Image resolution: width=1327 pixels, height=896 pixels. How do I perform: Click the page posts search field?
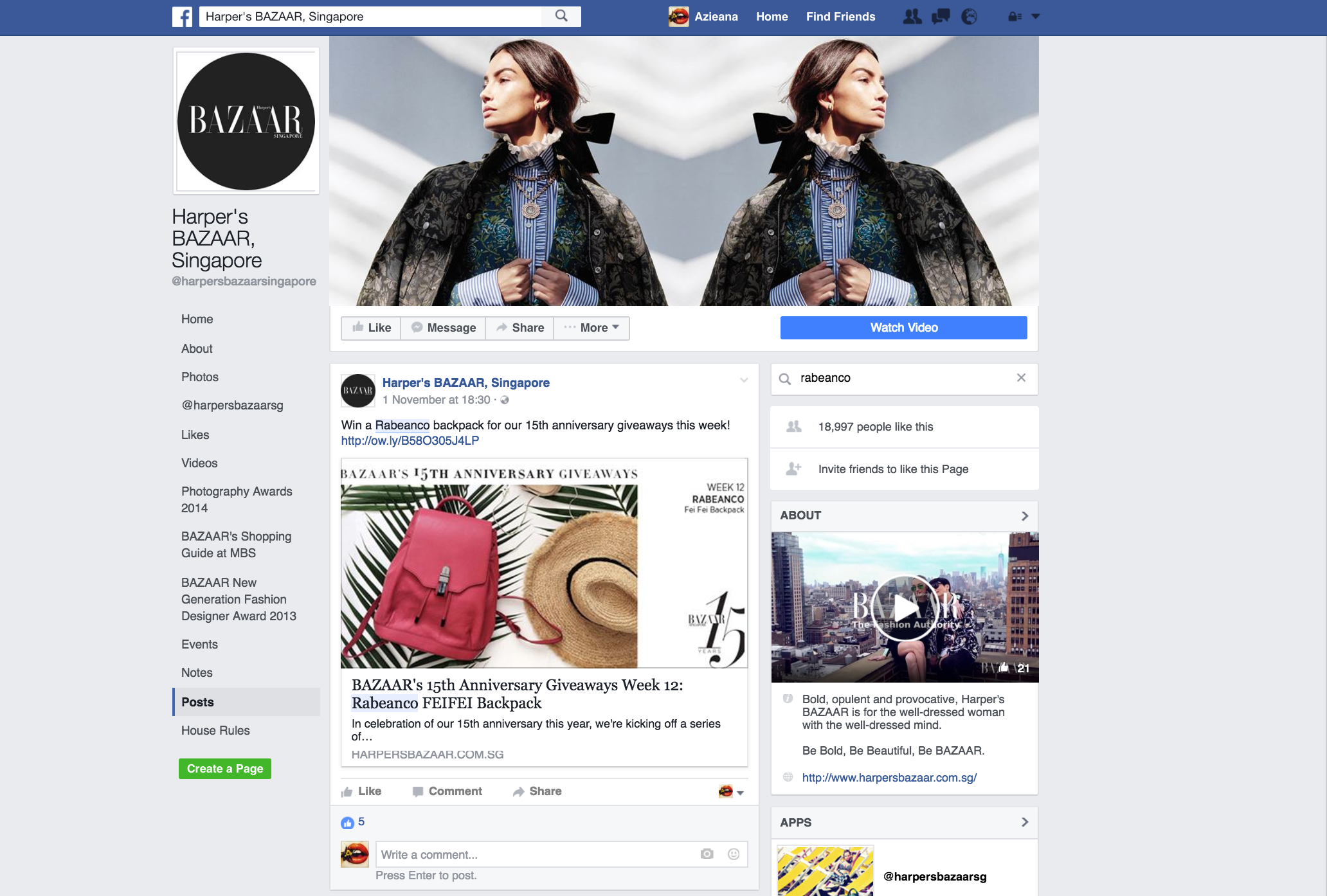(x=905, y=379)
